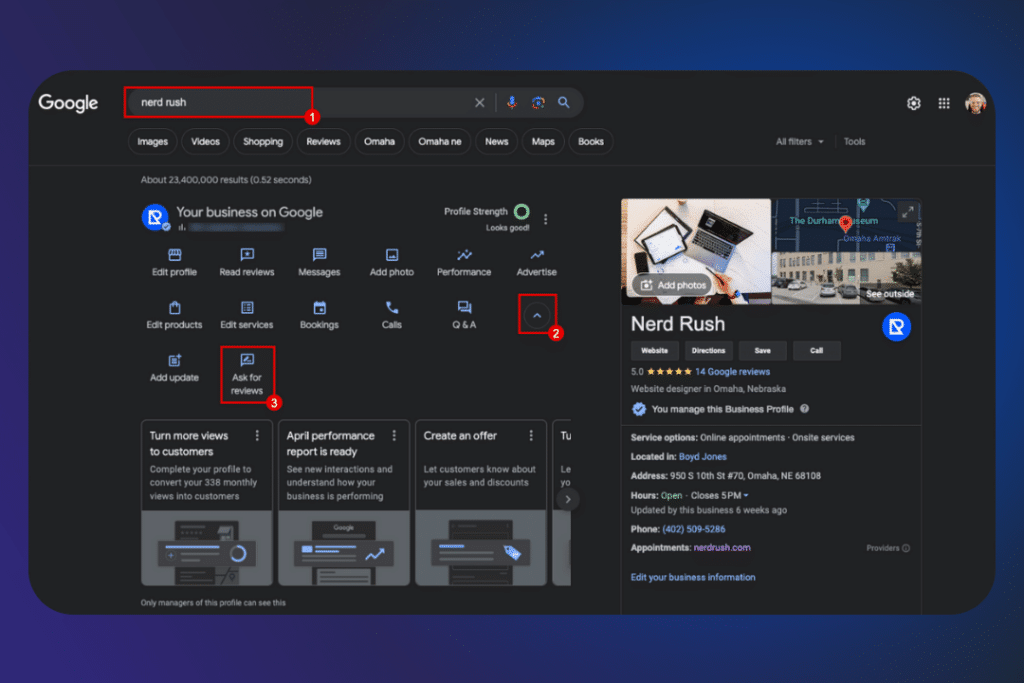View Performance analytics icon
1024x683 pixels.
(464, 256)
